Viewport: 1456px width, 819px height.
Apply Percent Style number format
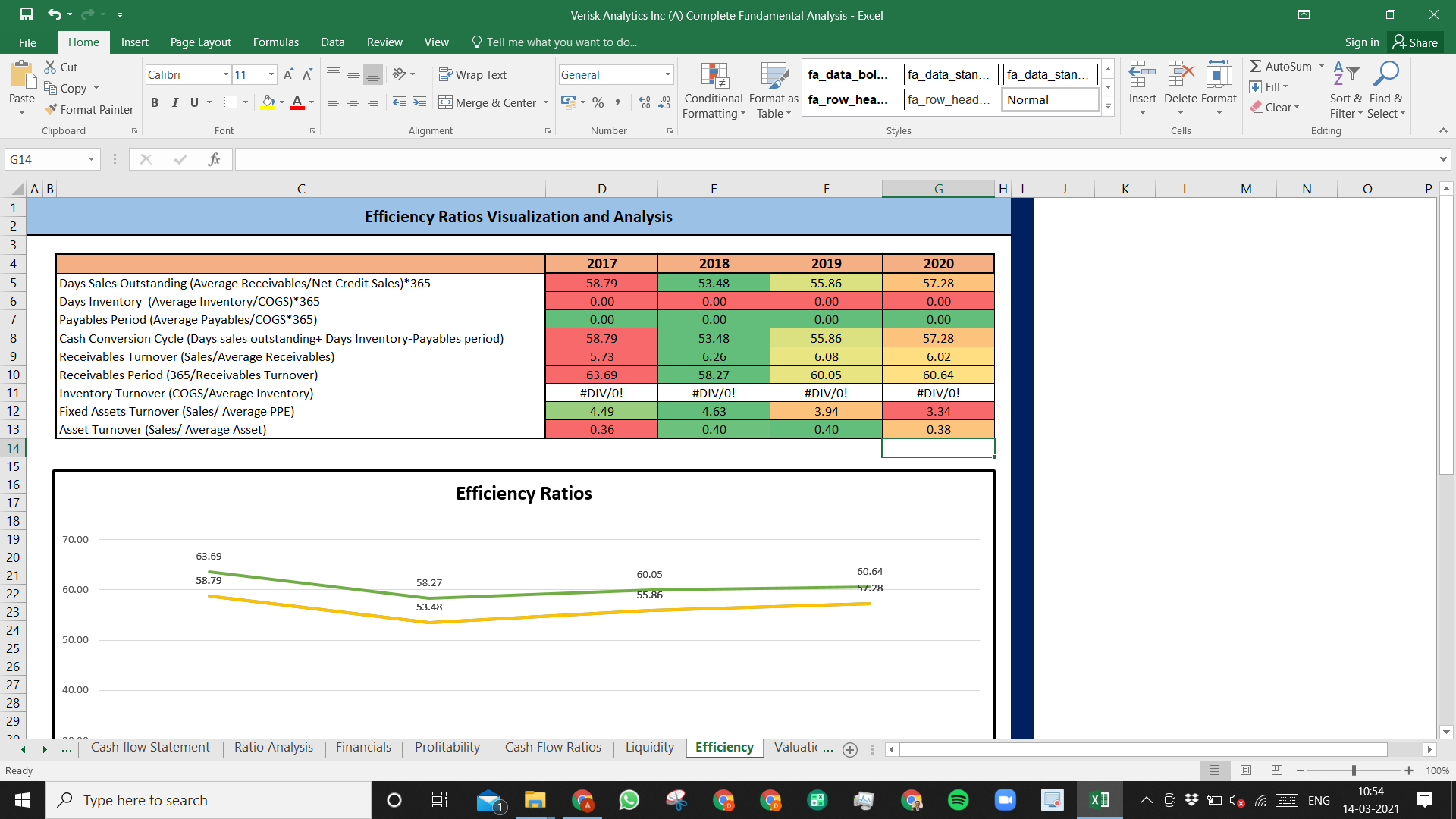point(598,102)
